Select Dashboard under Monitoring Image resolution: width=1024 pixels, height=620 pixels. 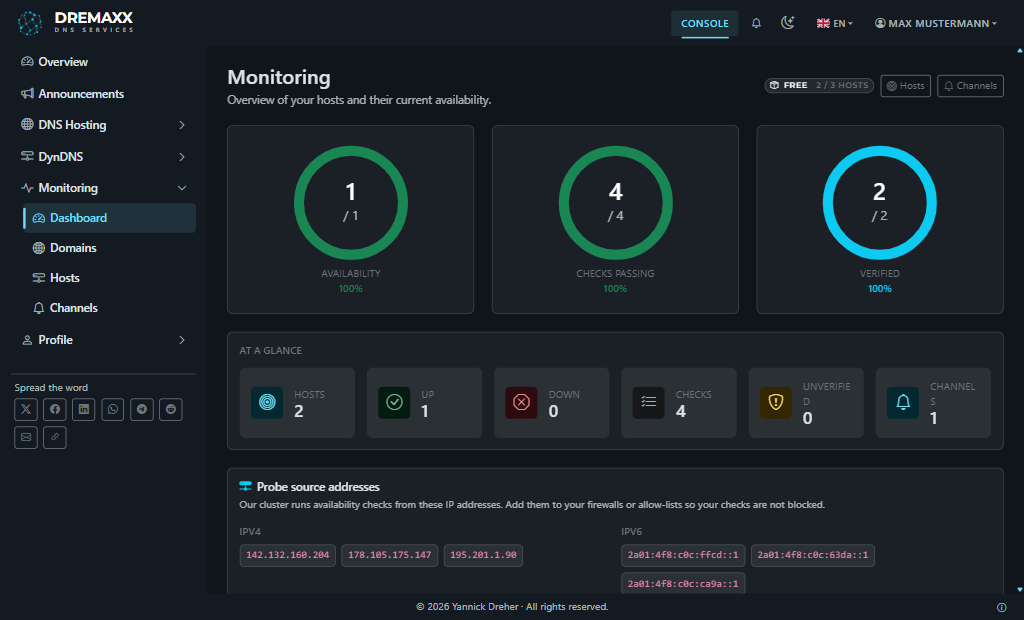click(x=110, y=218)
